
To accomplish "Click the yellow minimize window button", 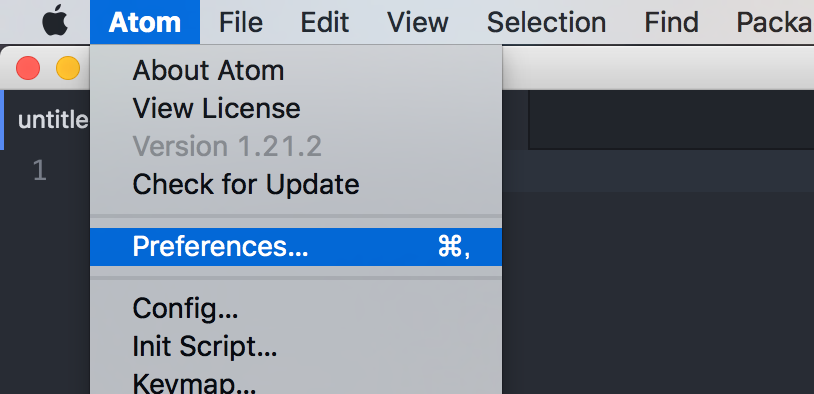I will [x=68, y=68].
